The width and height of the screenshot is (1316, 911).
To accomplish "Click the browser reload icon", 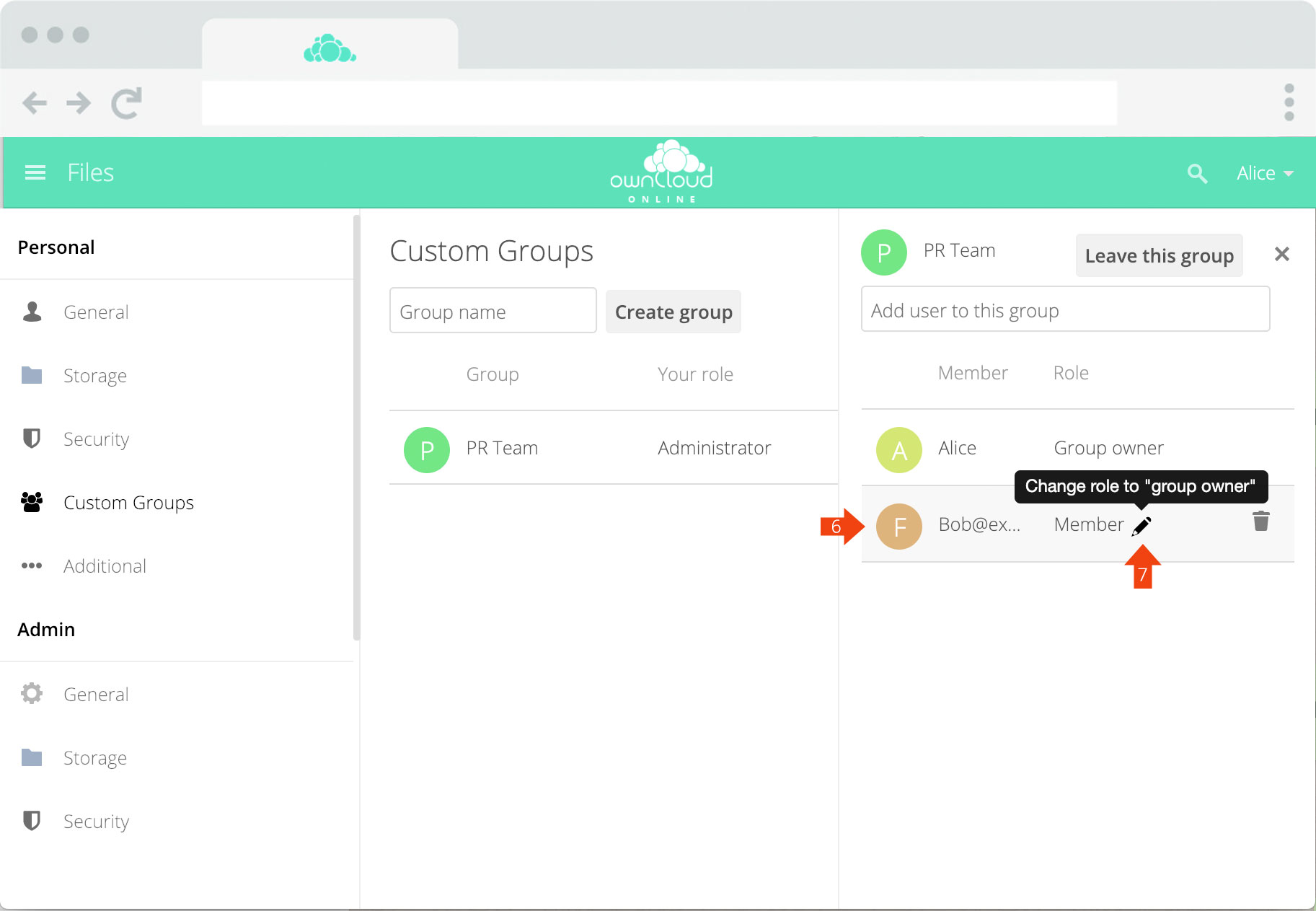I will [x=126, y=103].
